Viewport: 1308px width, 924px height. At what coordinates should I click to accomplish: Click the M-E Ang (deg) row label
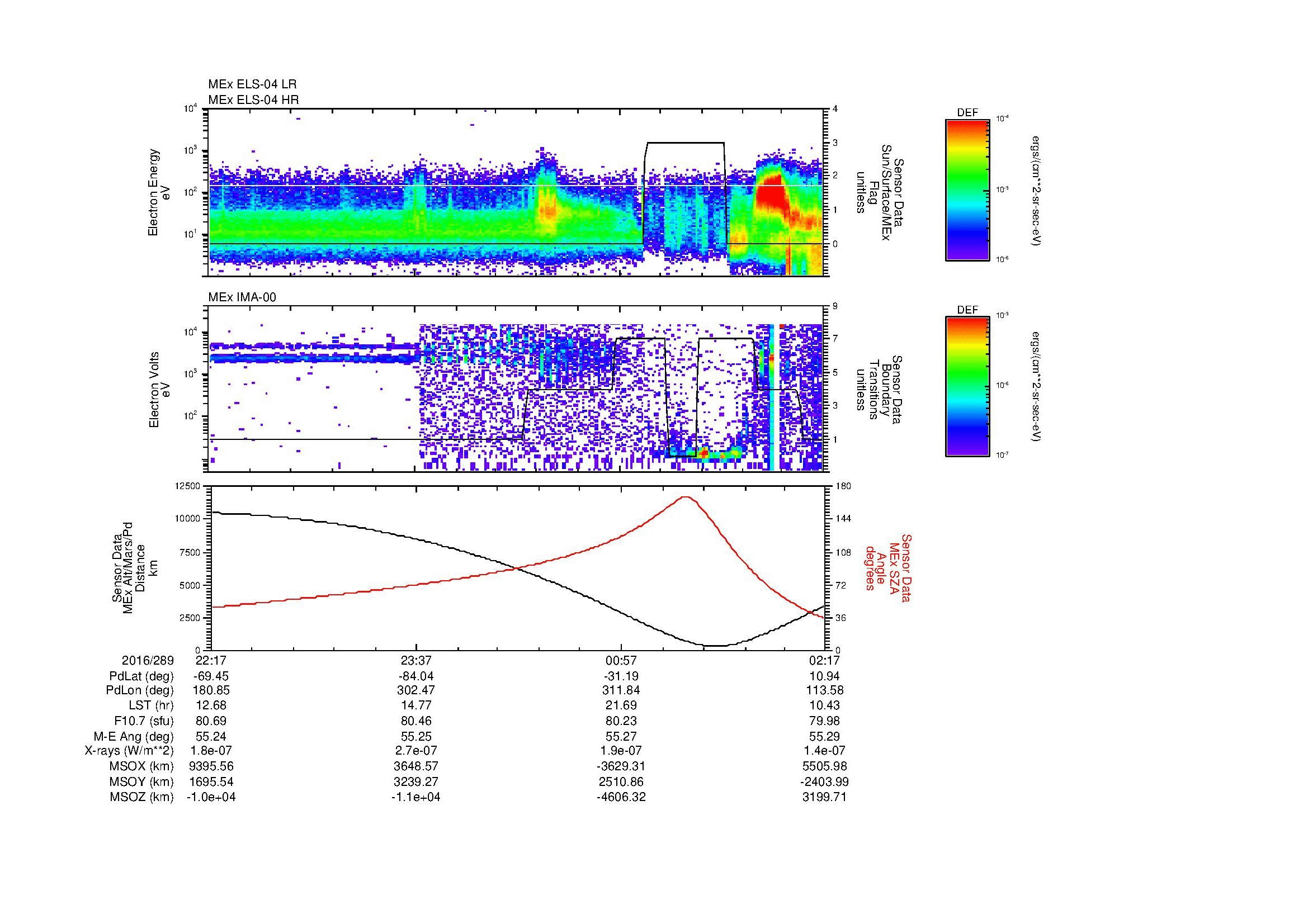coord(134,736)
